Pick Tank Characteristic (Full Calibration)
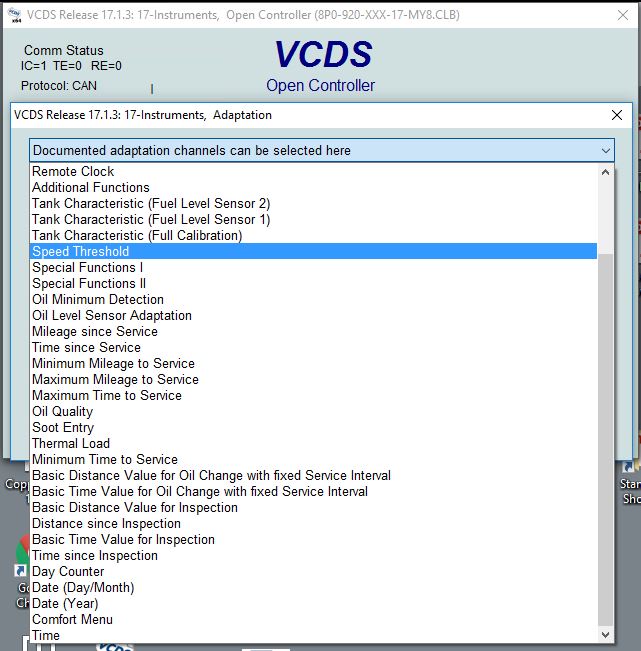The width and height of the screenshot is (641, 651). (313, 235)
